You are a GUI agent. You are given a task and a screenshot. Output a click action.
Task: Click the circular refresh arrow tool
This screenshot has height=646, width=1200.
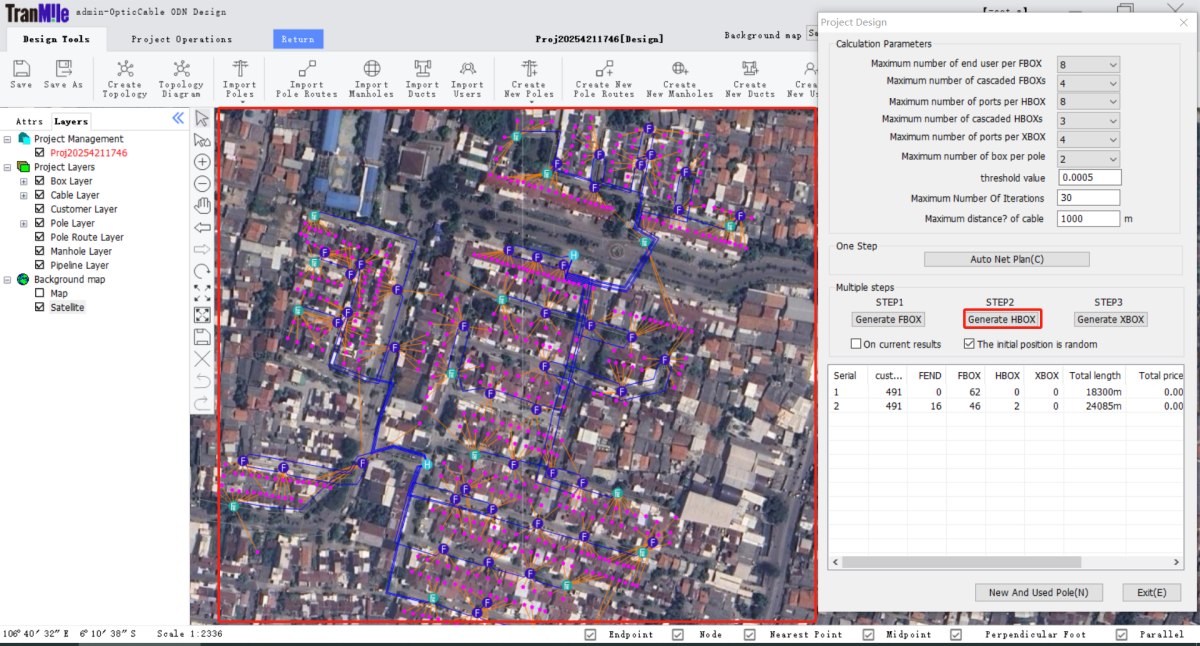pyautogui.click(x=202, y=271)
